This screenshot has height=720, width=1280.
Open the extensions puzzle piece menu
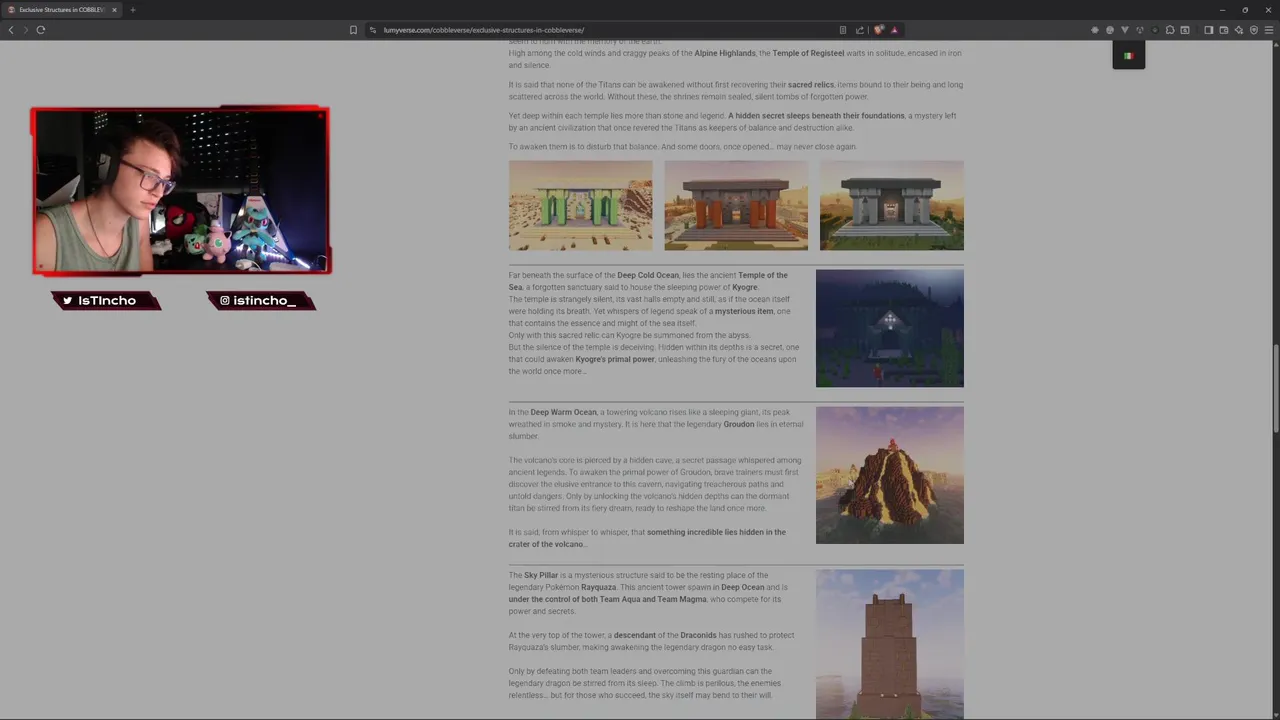coord(1170,30)
